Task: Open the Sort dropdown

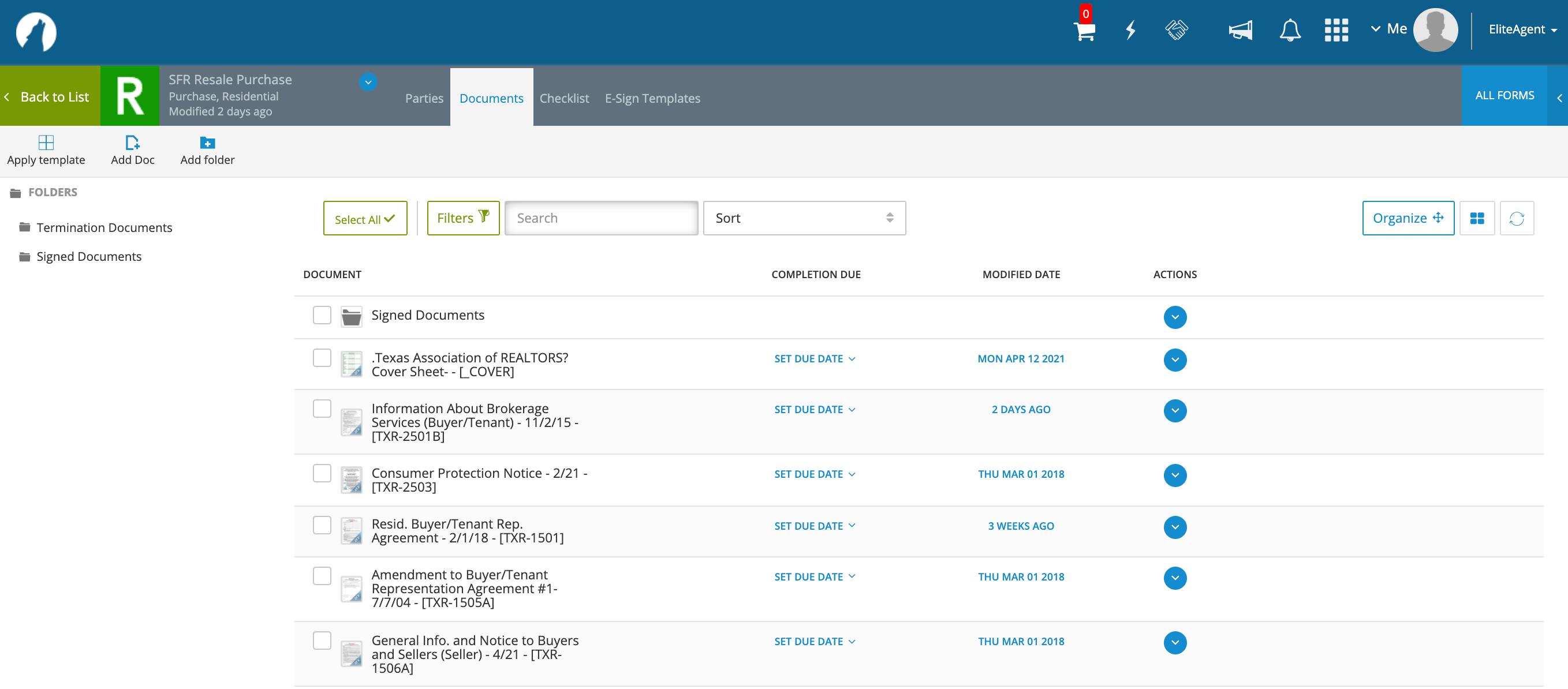Action: click(x=804, y=219)
